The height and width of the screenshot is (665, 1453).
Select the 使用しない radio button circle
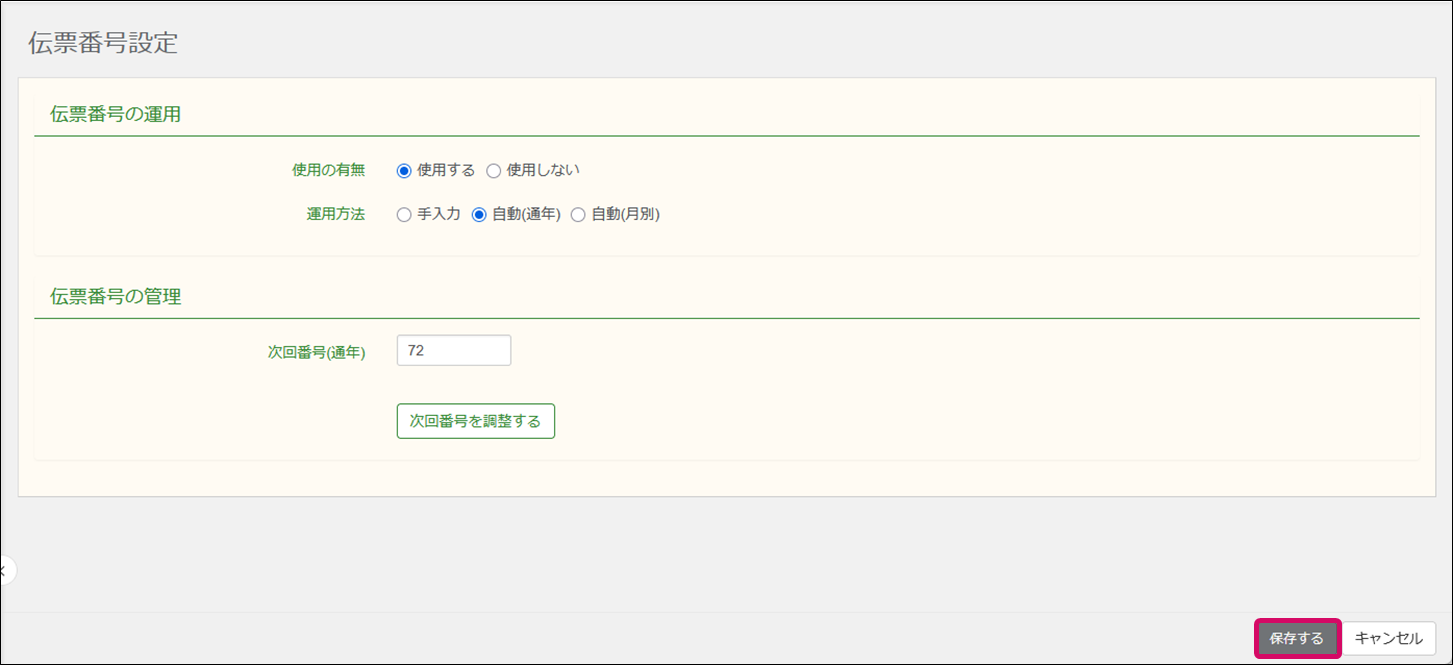(x=493, y=170)
